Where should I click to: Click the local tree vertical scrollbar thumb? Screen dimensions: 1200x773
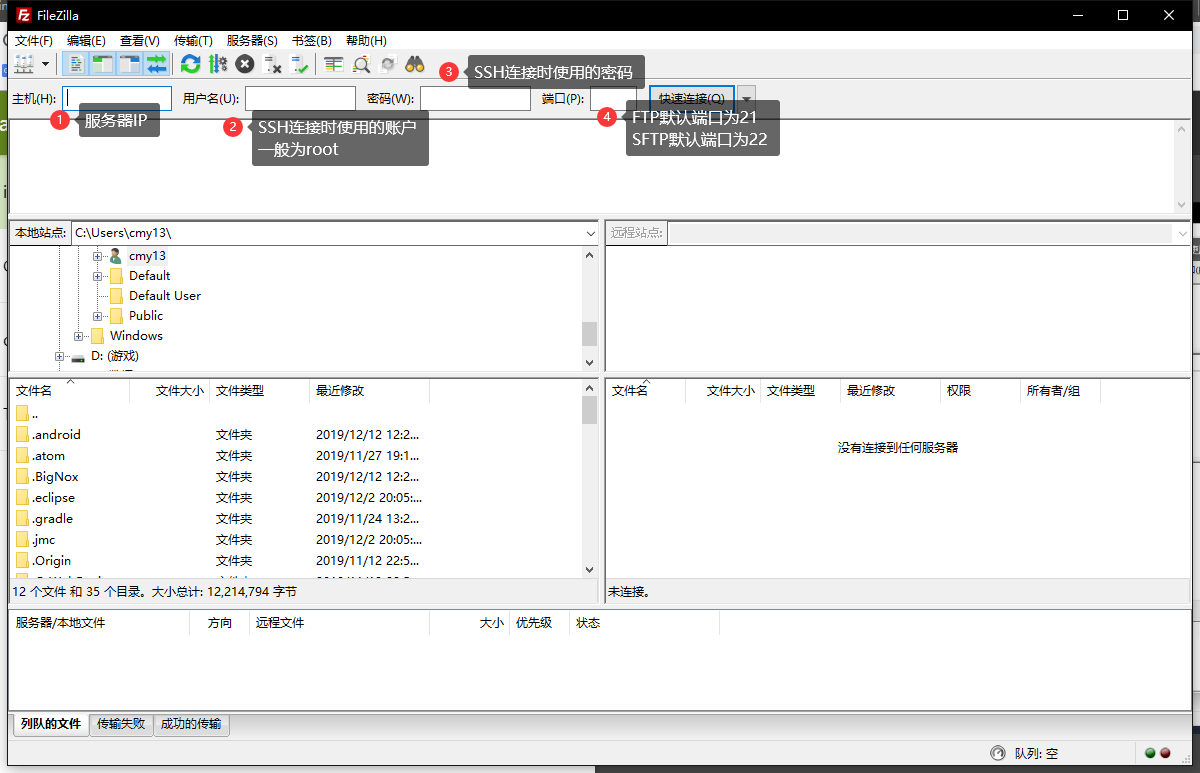pos(590,333)
